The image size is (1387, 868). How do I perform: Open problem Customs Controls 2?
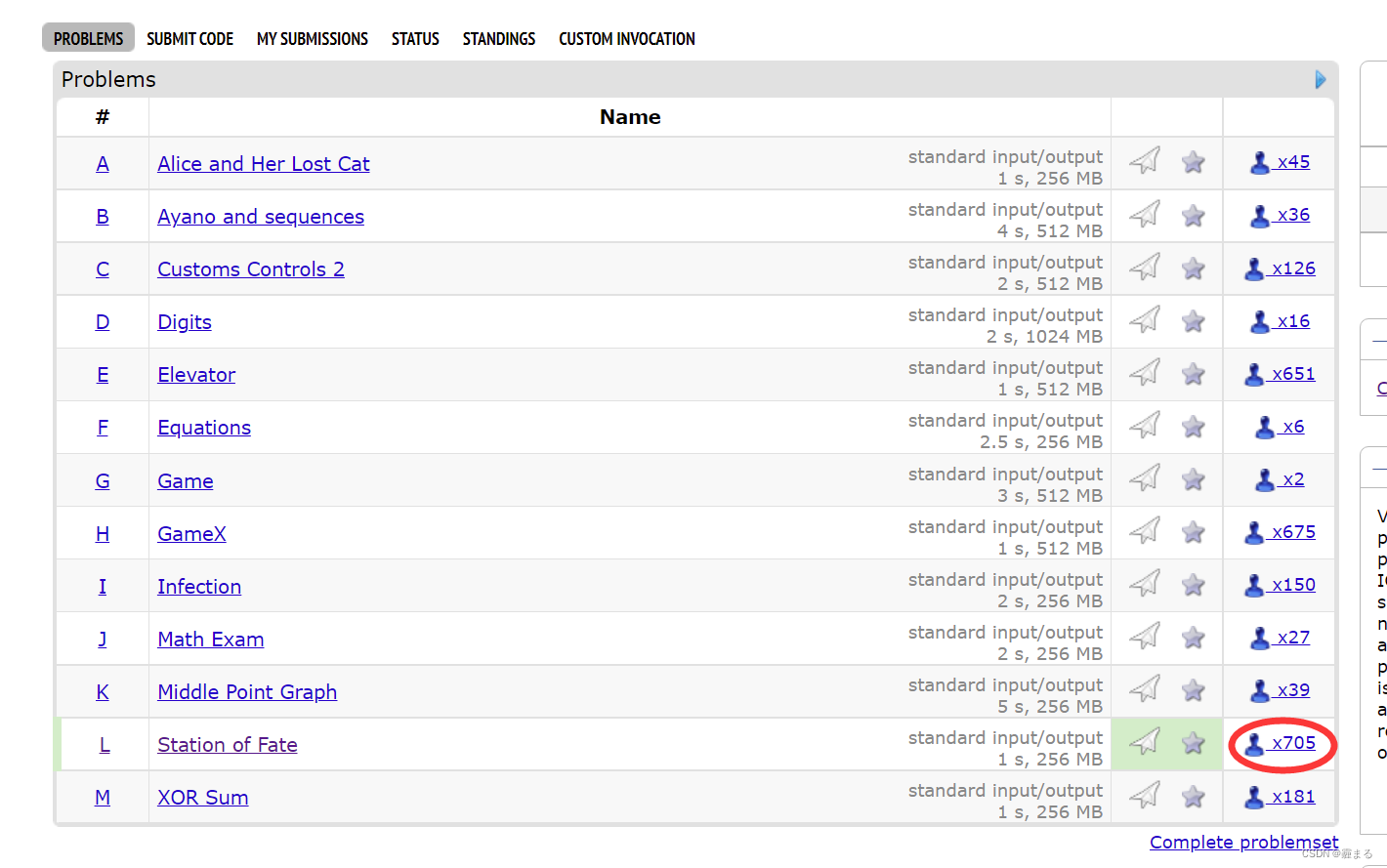coord(251,269)
